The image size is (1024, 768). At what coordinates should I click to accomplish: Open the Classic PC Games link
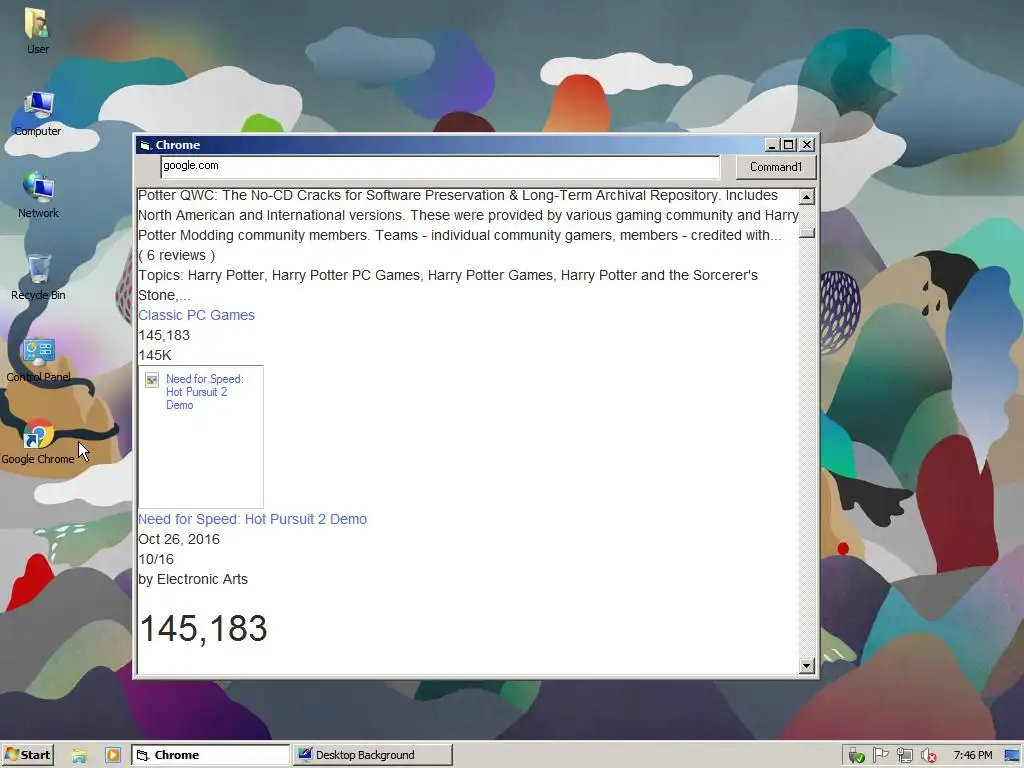point(196,315)
